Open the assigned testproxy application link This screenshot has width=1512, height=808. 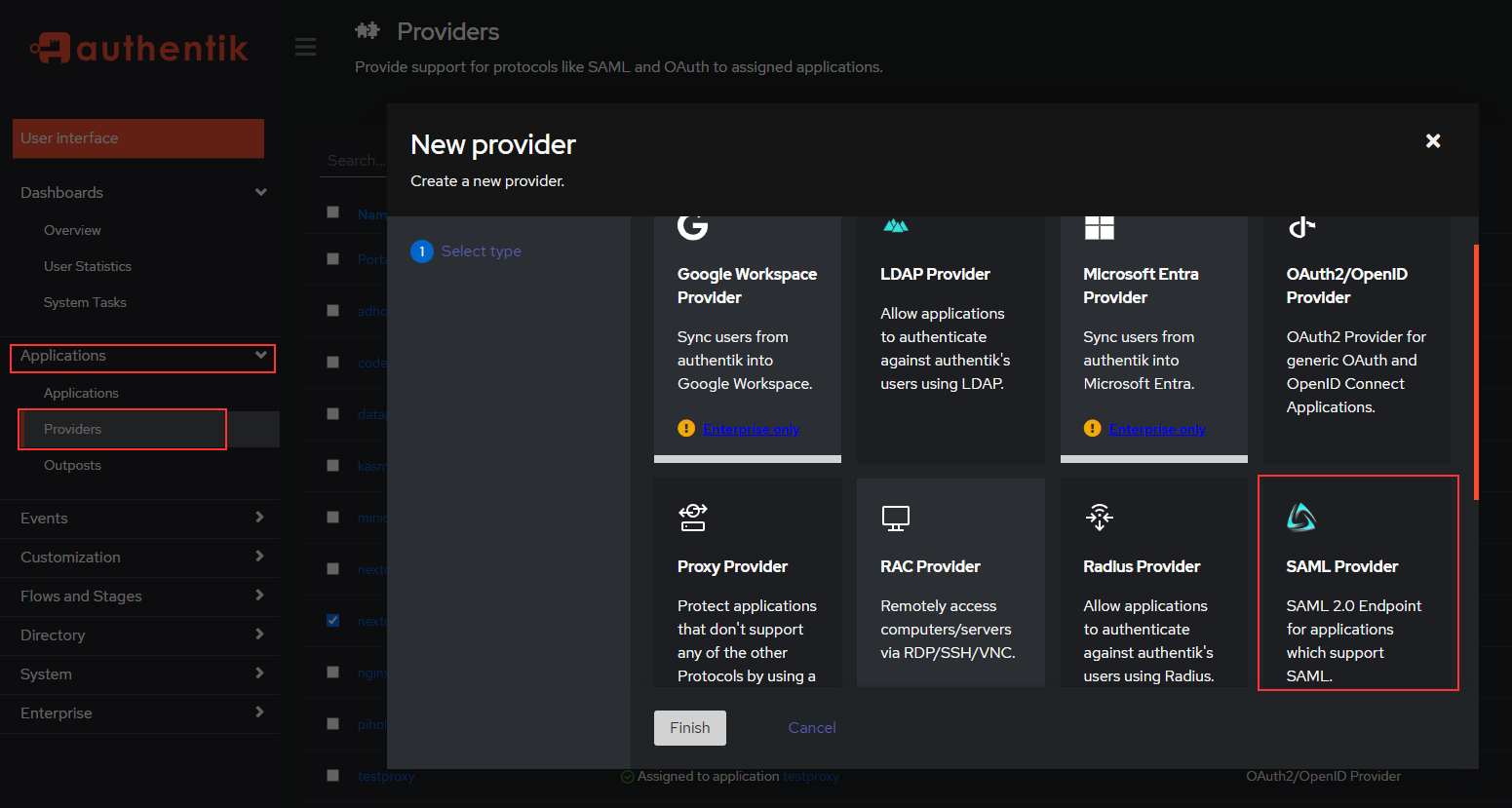811,777
